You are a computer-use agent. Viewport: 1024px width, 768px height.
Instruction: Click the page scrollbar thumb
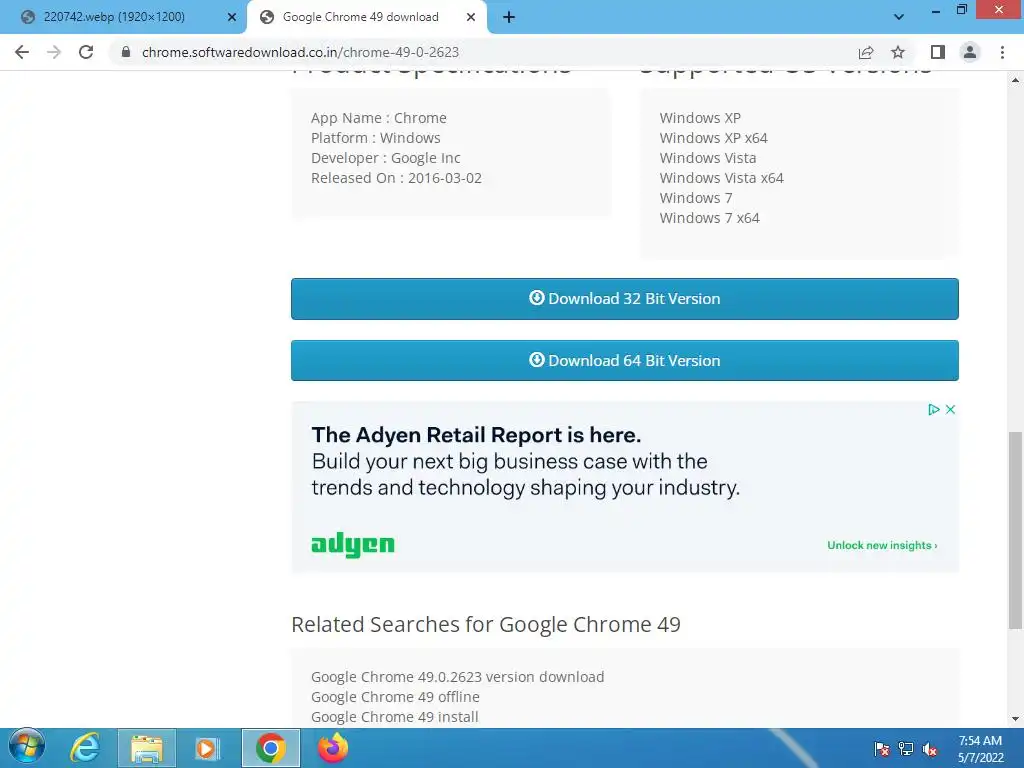click(1015, 530)
